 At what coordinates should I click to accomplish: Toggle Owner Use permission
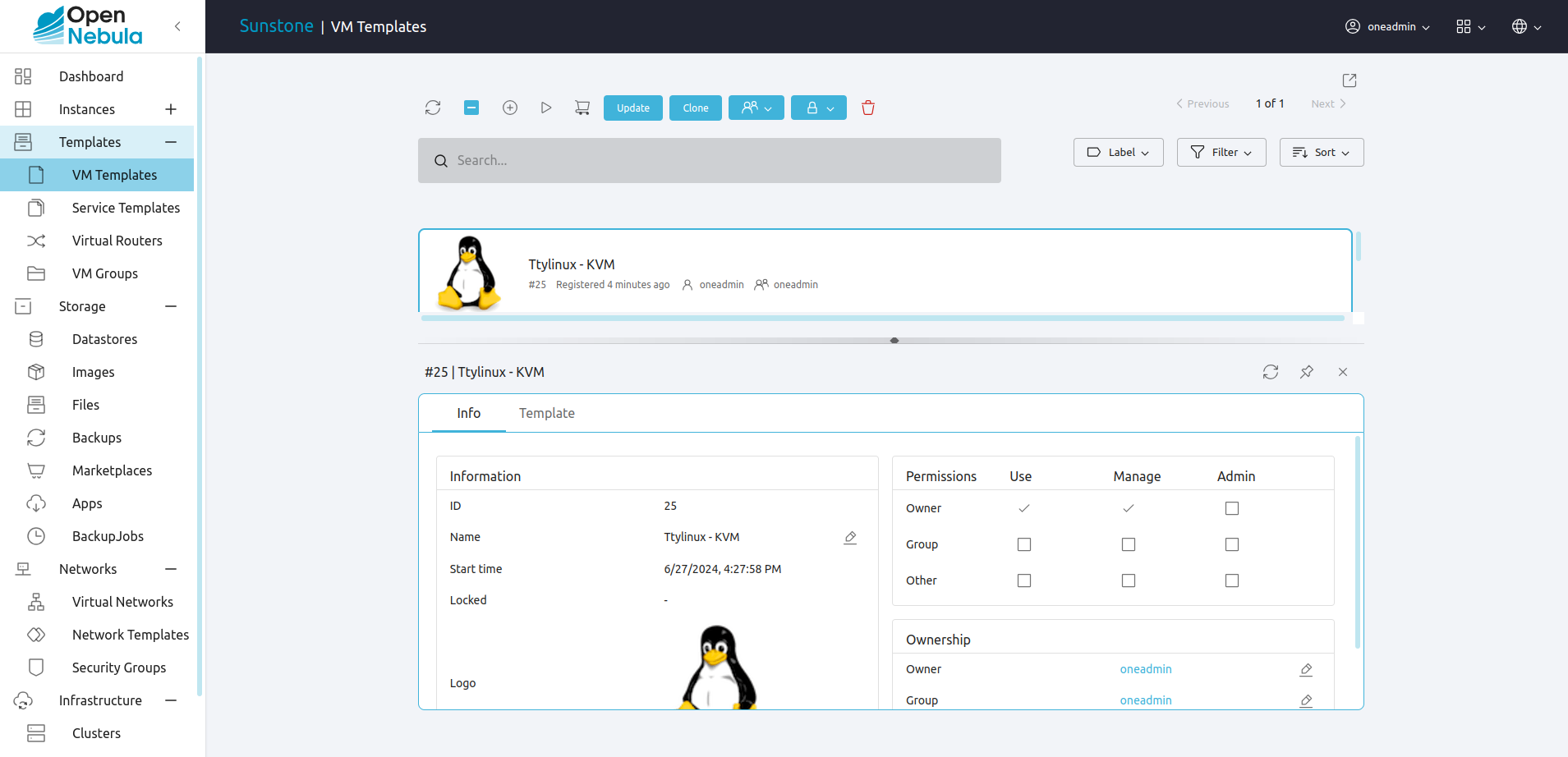click(1024, 508)
